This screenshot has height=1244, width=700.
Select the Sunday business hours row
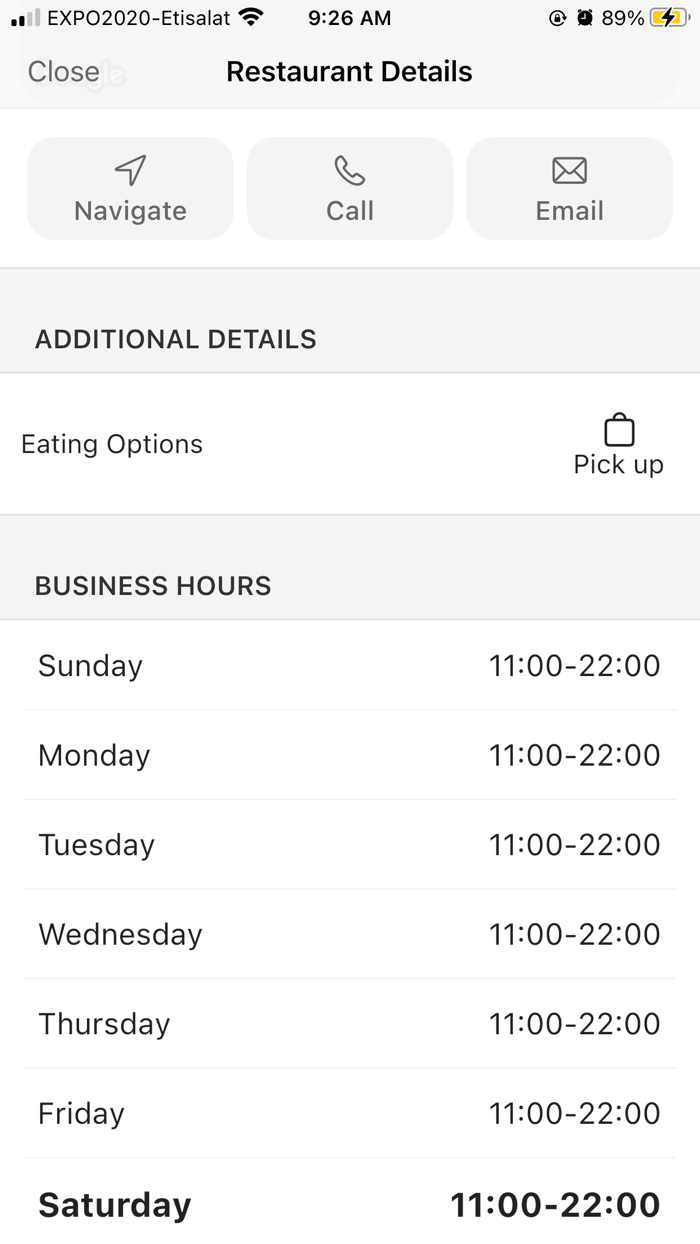pyautogui.click(x=350, y=666)
